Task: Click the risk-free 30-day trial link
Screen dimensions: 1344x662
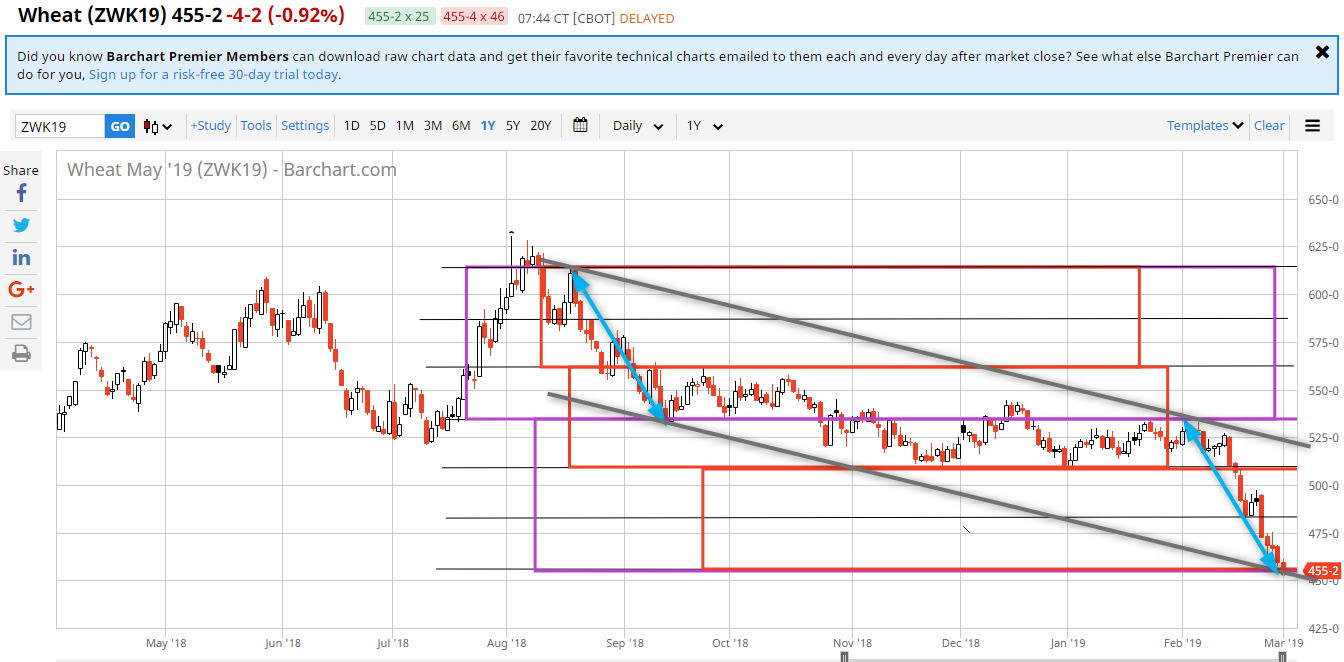Action: pos(213,75)
